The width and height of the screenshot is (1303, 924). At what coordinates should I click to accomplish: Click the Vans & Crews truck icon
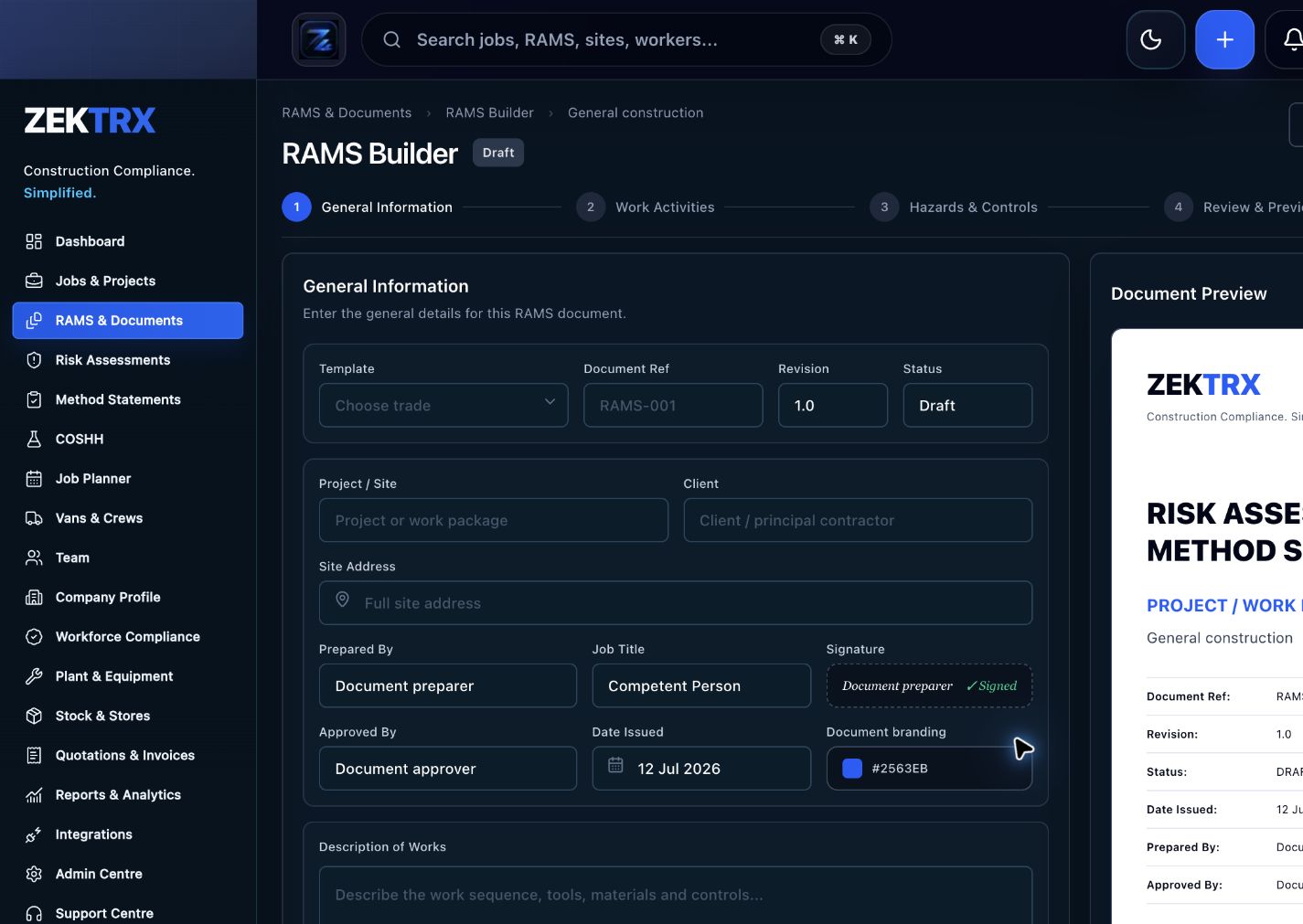[34, 518]
